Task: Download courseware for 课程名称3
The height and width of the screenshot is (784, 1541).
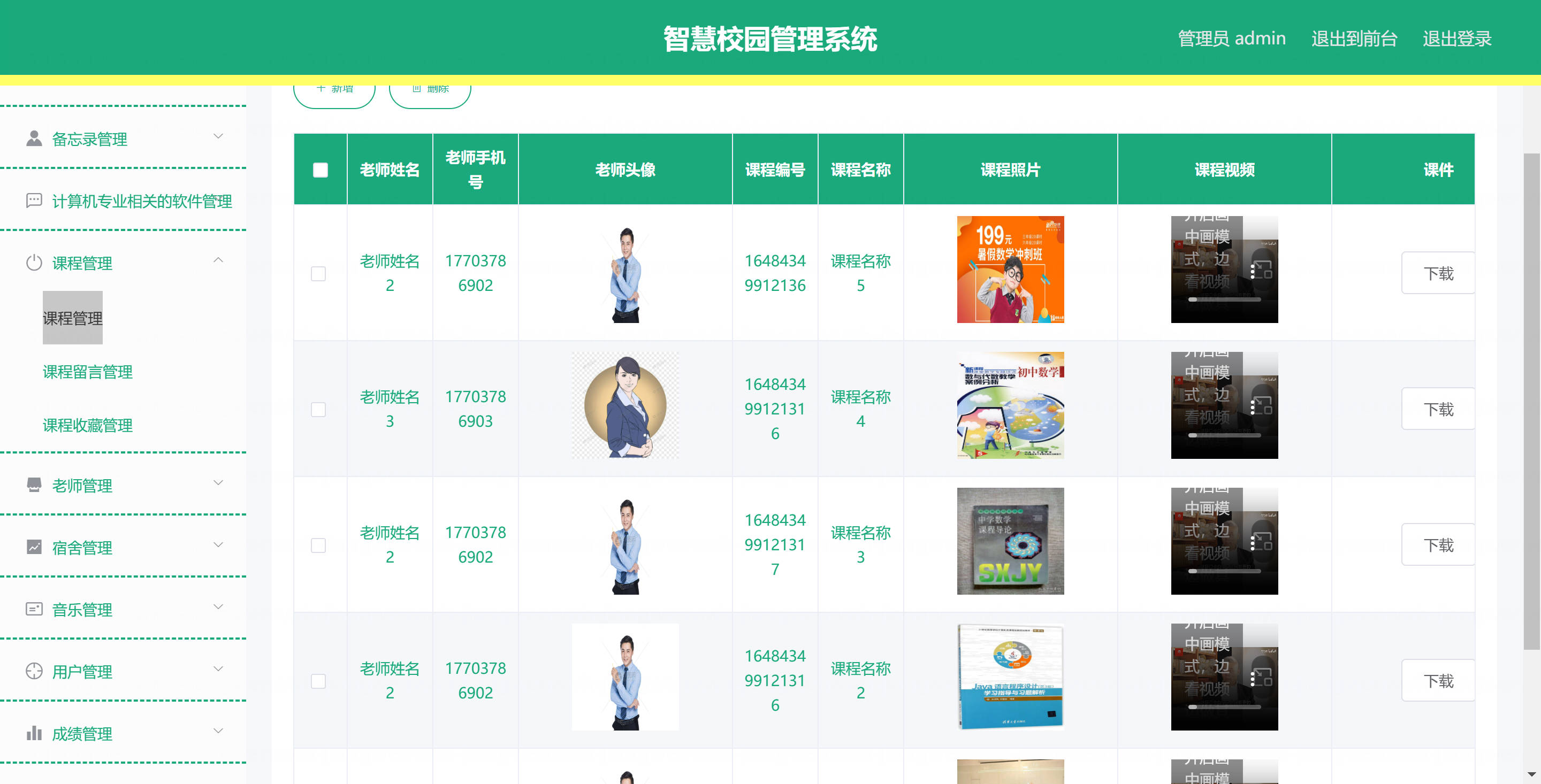Action: 1438,544
